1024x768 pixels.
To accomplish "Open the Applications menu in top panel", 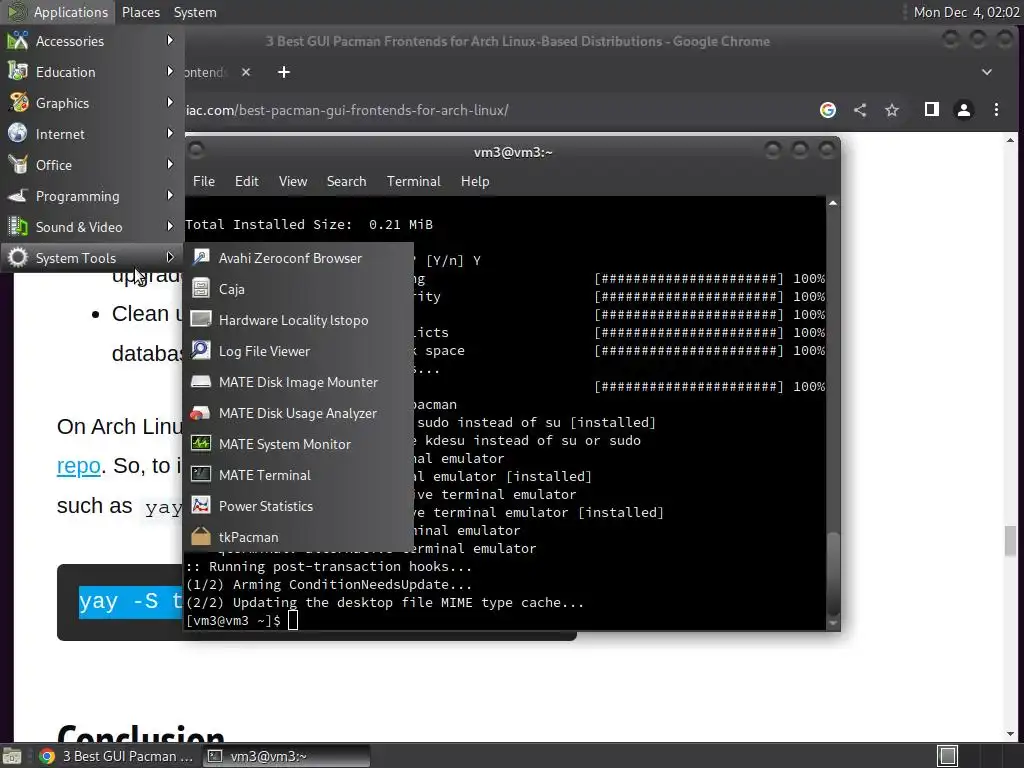I will point(57,12).
